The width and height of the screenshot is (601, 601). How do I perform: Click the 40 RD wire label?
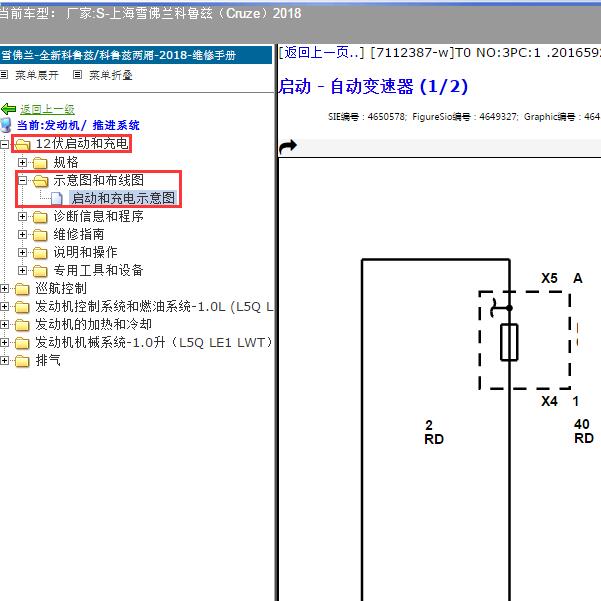point(584,431)
